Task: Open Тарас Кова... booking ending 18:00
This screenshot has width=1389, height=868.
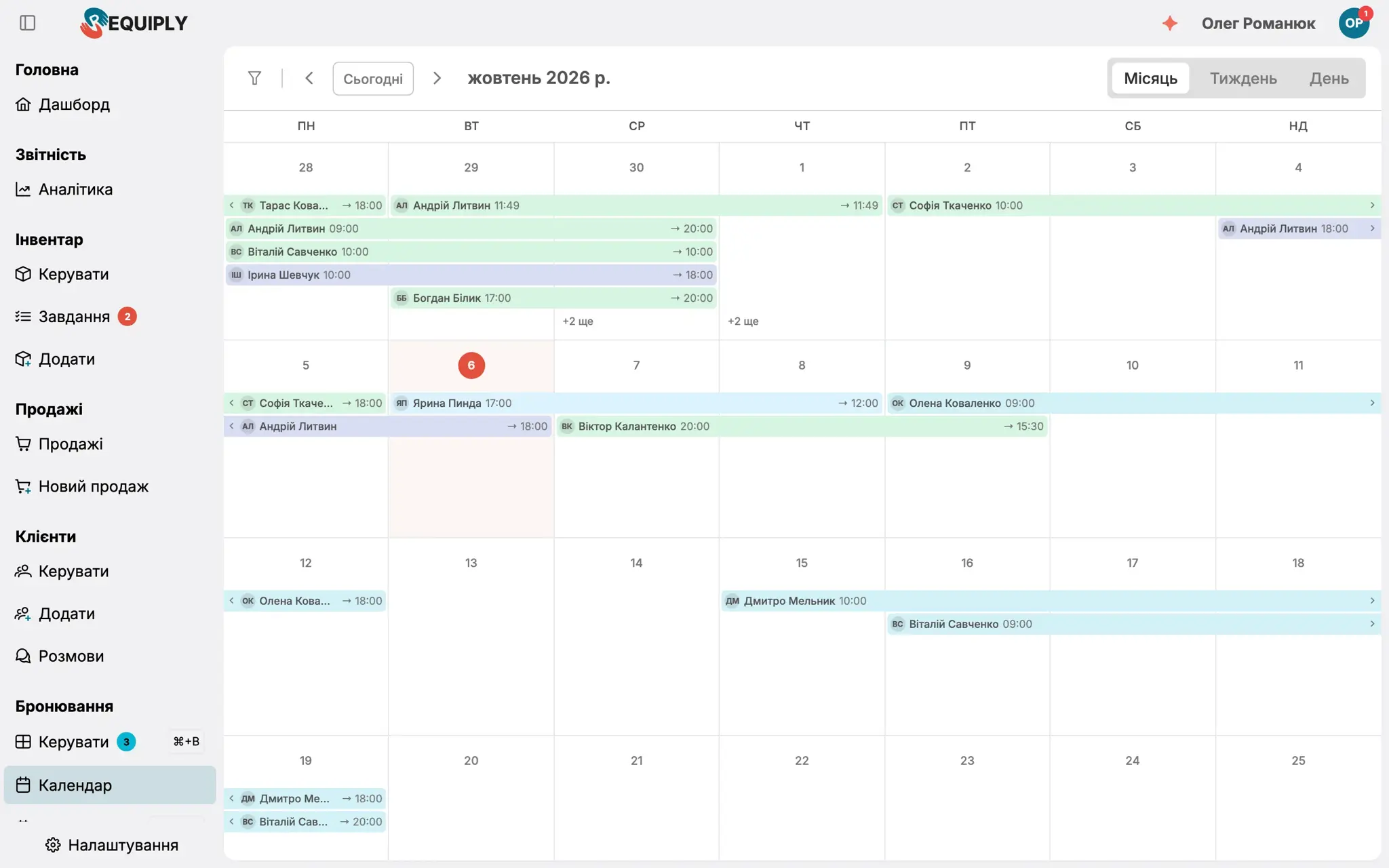Action: click(305, 205)
